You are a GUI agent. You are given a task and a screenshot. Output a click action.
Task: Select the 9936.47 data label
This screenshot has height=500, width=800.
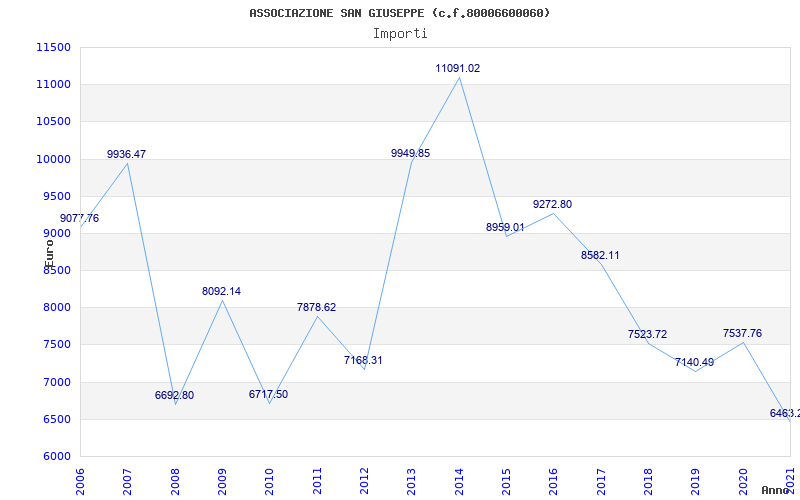(x=127, y=154)
